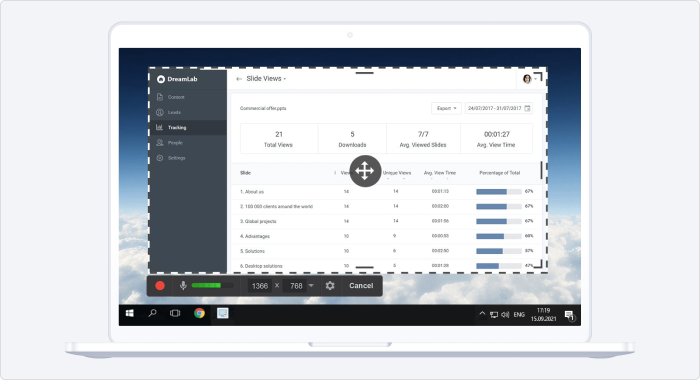Click the 768 height input field
This screenshot has width=700, height=380.
pos(296,286)
